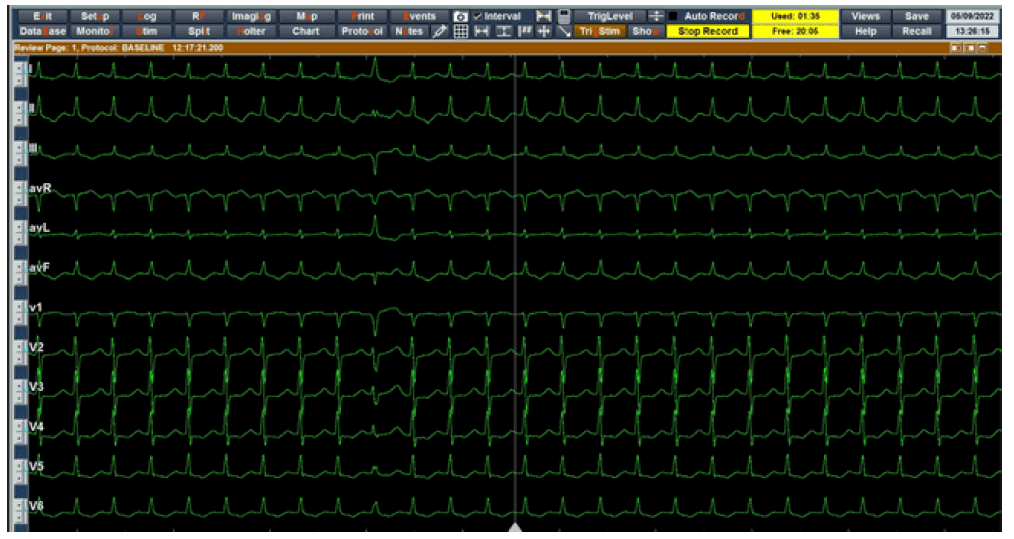Open the Events menu

click(419, 16)
